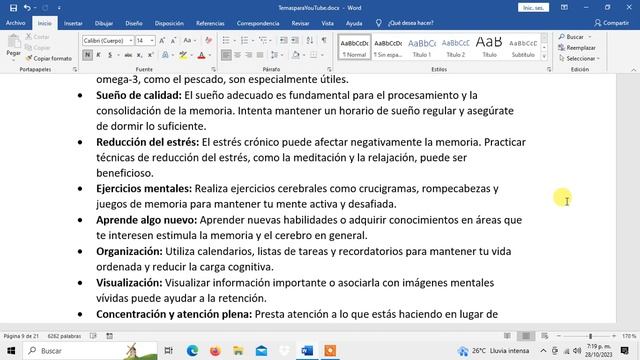Center align the paragraph
The image size is (640, 360).
(x=237, y=55)
